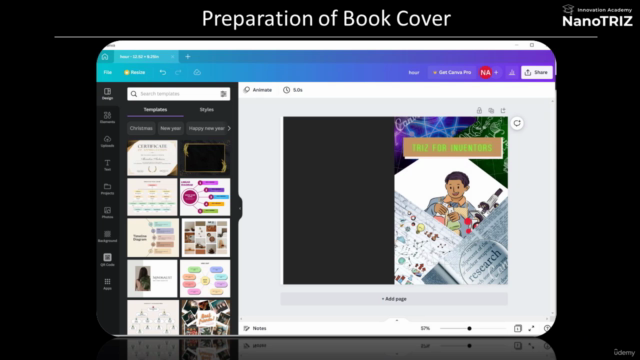This screenshot has height=360, width=640.
Task: Open the insights chart icon
Action: click(x=511, y=73)
